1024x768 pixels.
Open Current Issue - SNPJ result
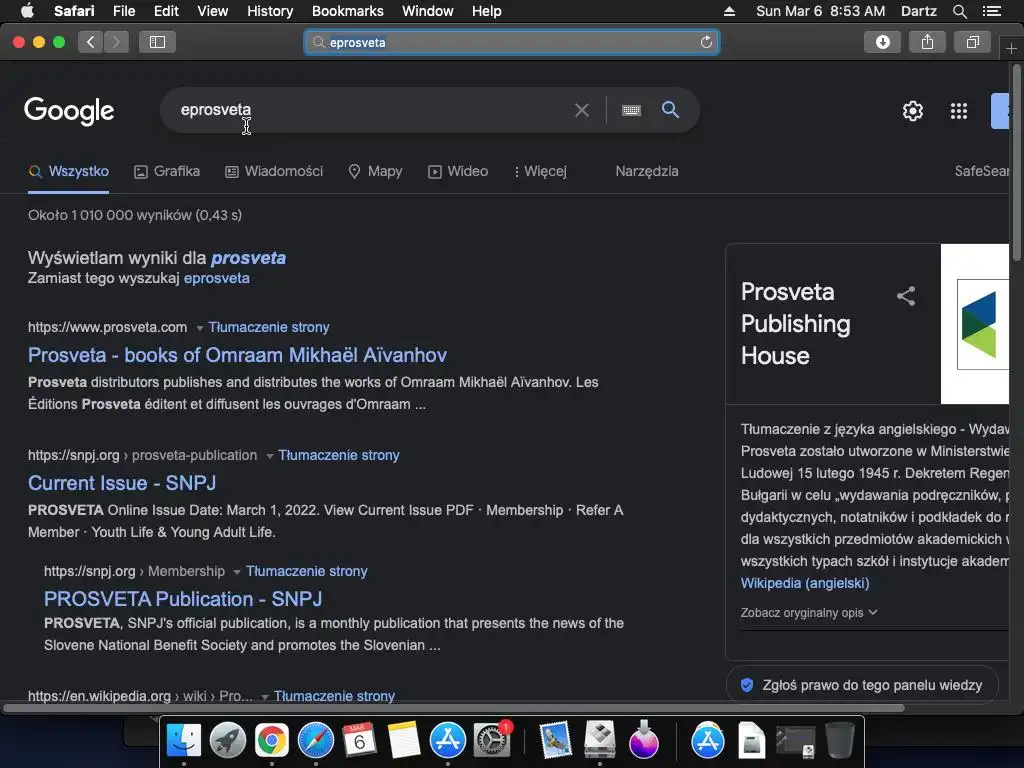tap(122, 483)
